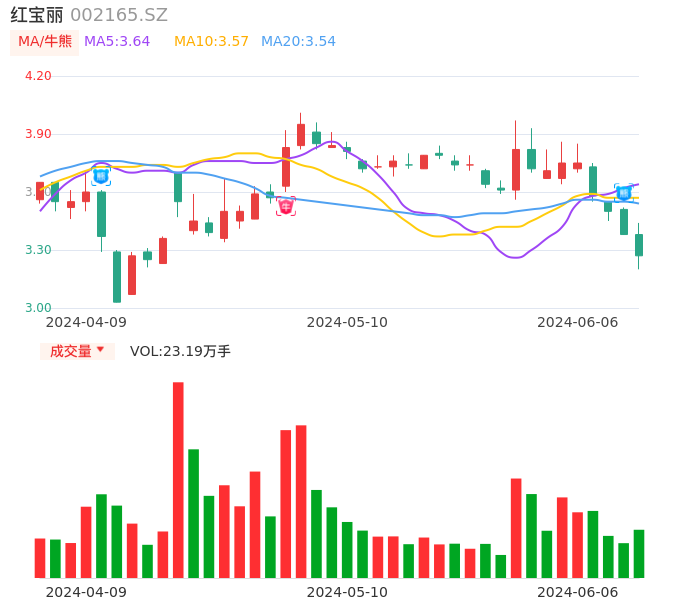686x606 pixels.
Task: Click the 3.00 price axis label
Action: click(37, 308)
